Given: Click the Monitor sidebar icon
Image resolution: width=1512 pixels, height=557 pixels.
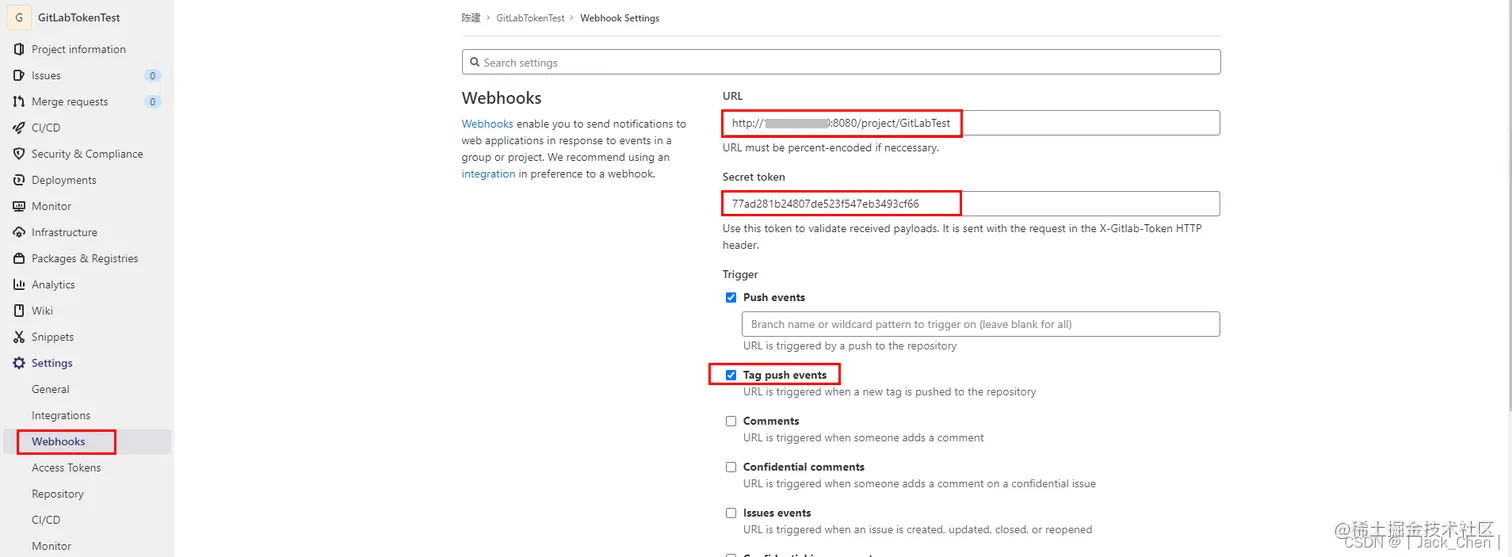Looking at the screenshot, I should tap(19, 206).
